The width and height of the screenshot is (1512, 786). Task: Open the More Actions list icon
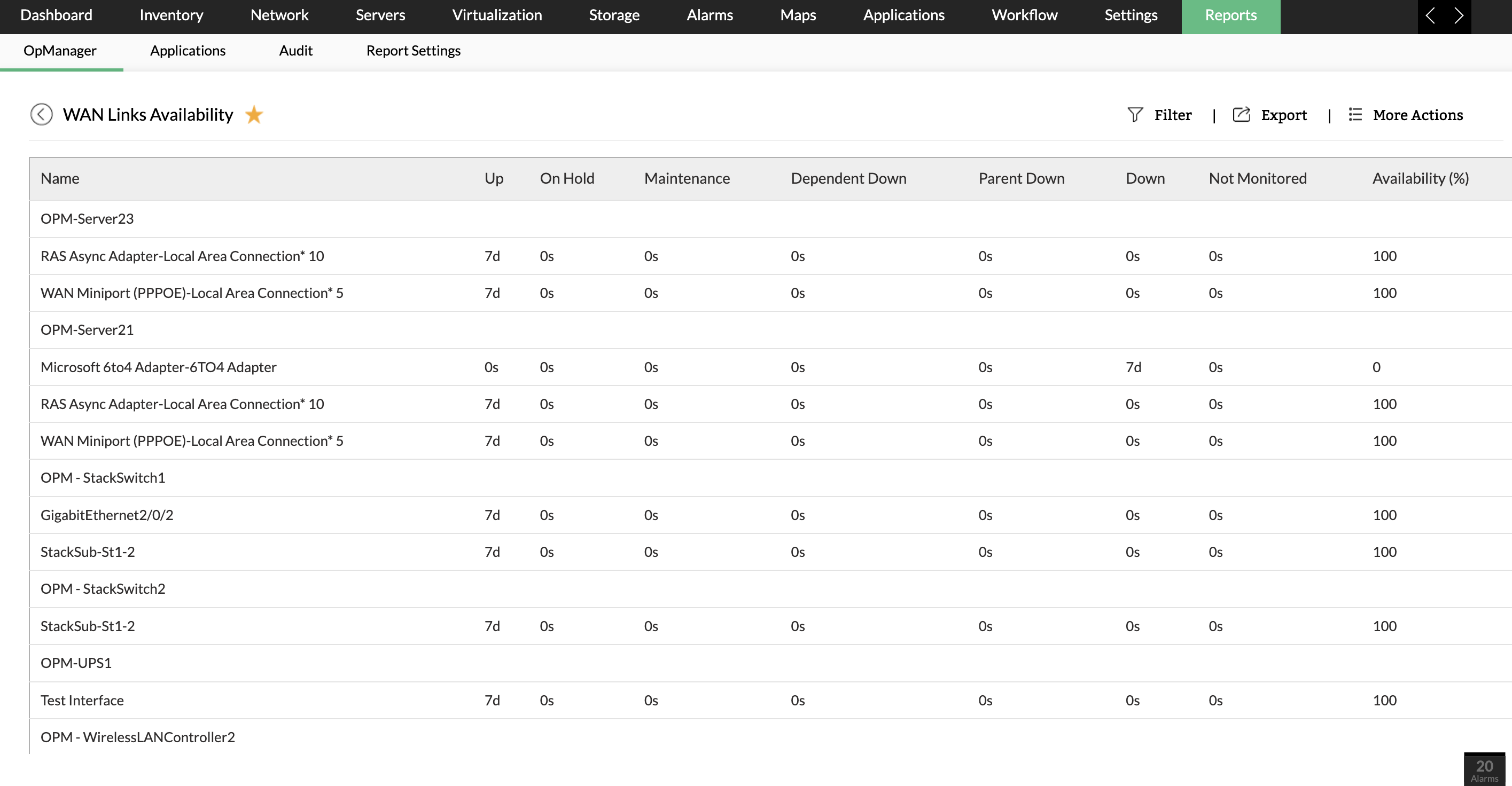(x=1355, y=114)
